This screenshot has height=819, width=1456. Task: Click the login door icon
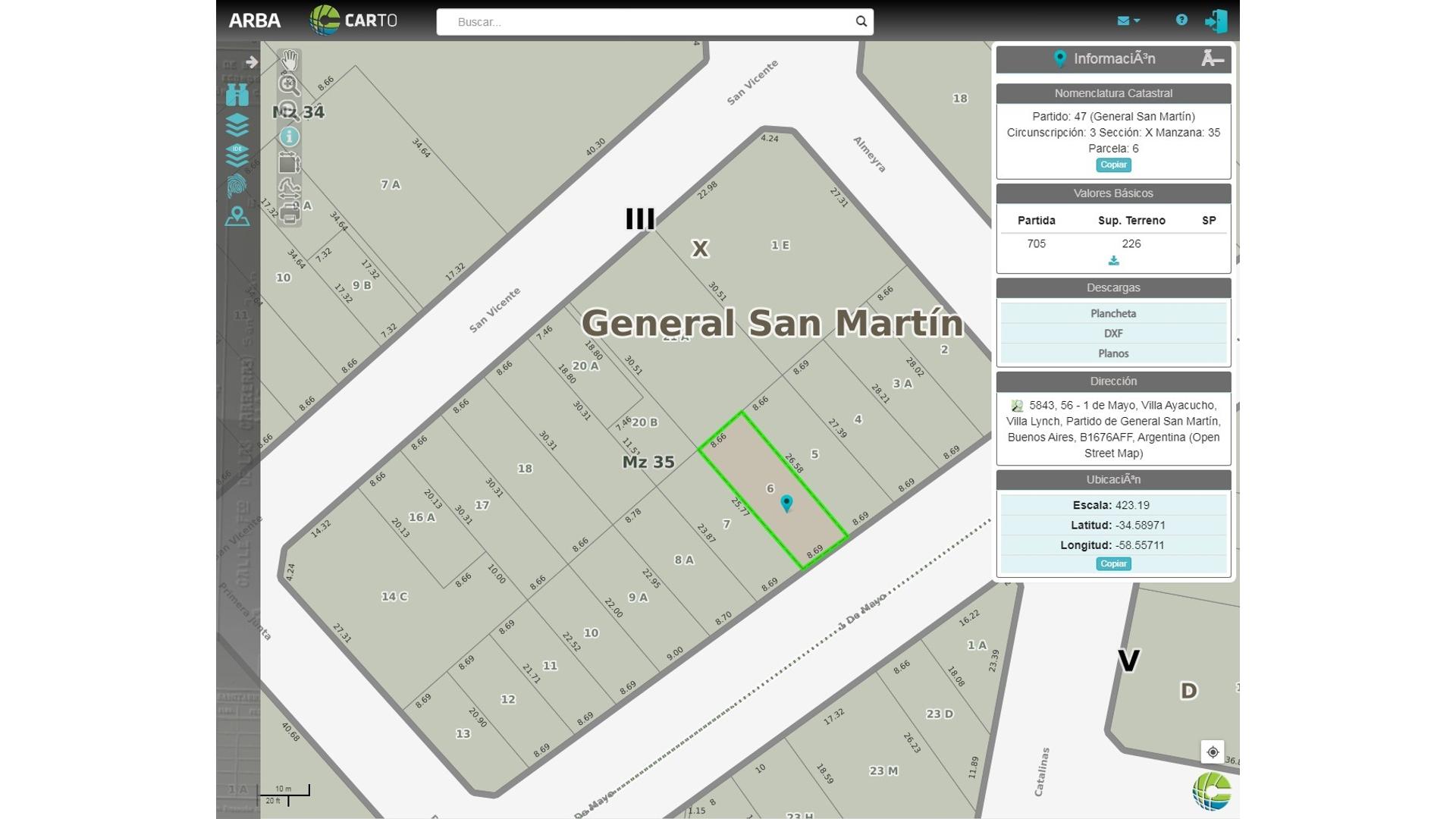1216,21
